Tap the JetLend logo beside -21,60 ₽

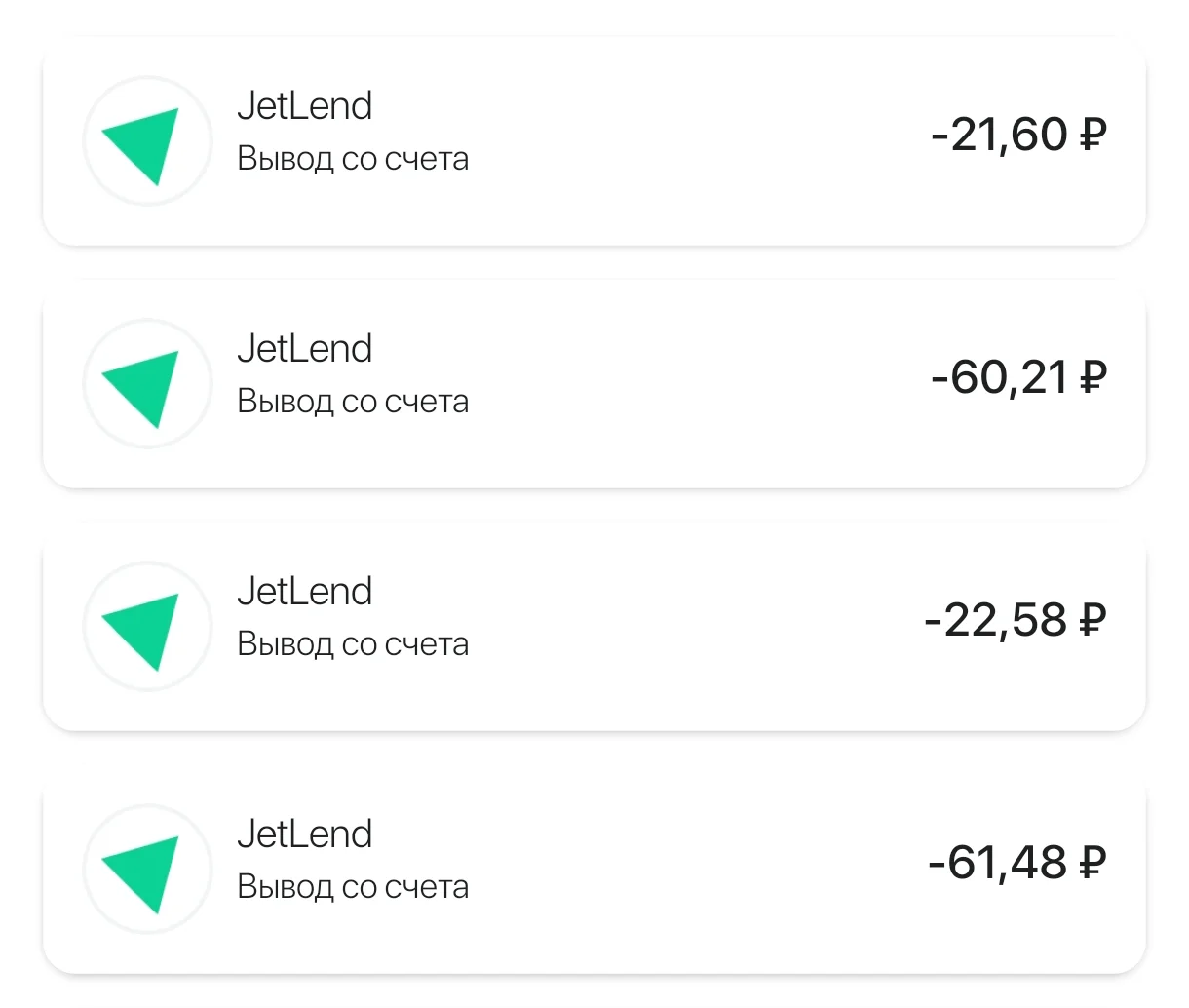[147, 141]
